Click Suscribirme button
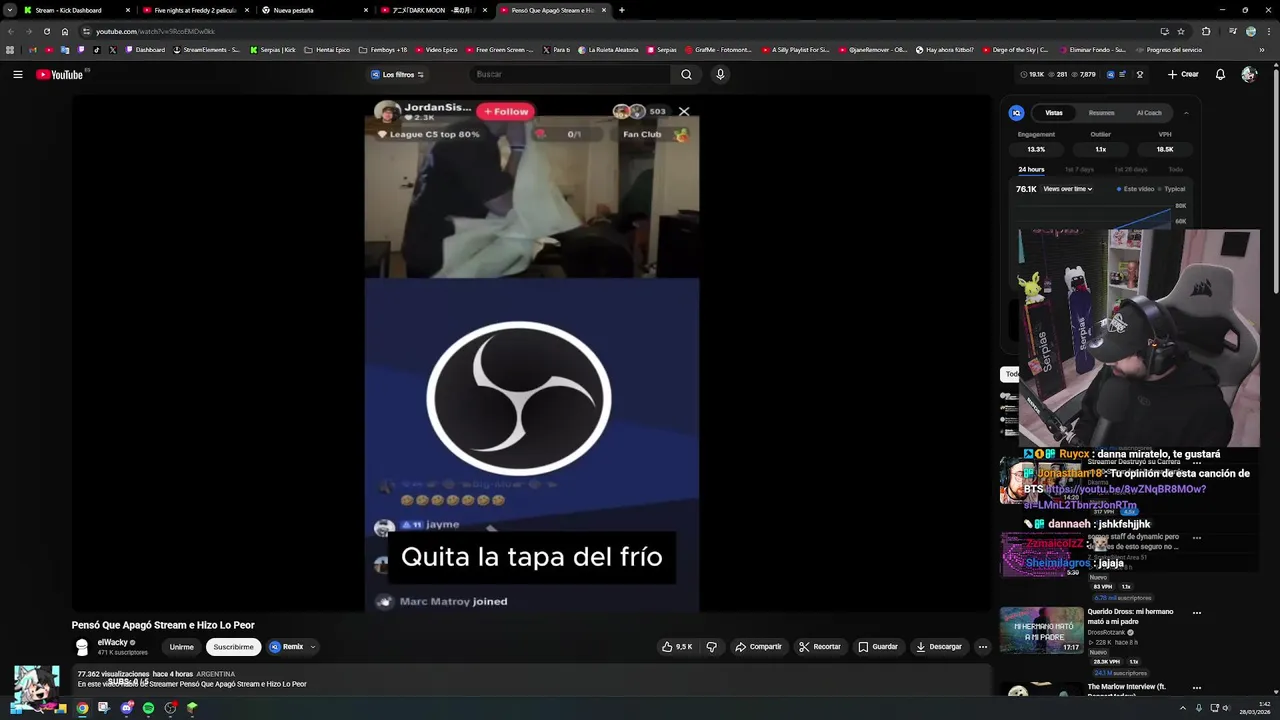The height and width of the screenshot is (720, 1280). click(233, 647)
